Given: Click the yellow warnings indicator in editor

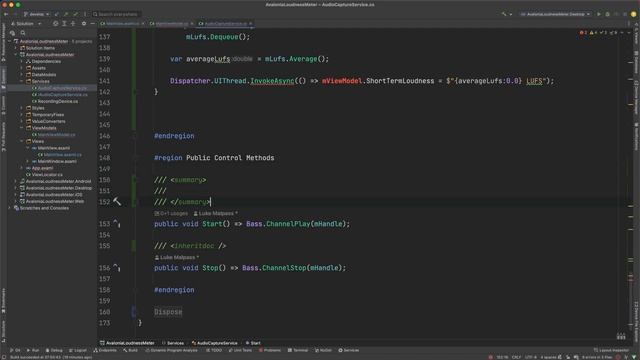Looking at the screenshot, I should (x=593, y=33).
